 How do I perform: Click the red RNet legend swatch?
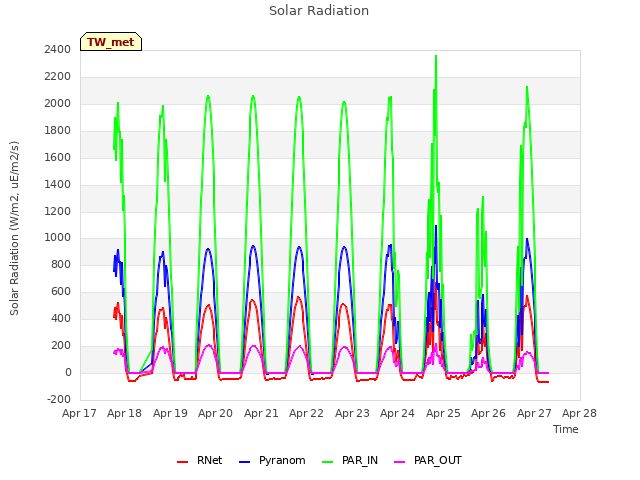click(x=182, y=462)
